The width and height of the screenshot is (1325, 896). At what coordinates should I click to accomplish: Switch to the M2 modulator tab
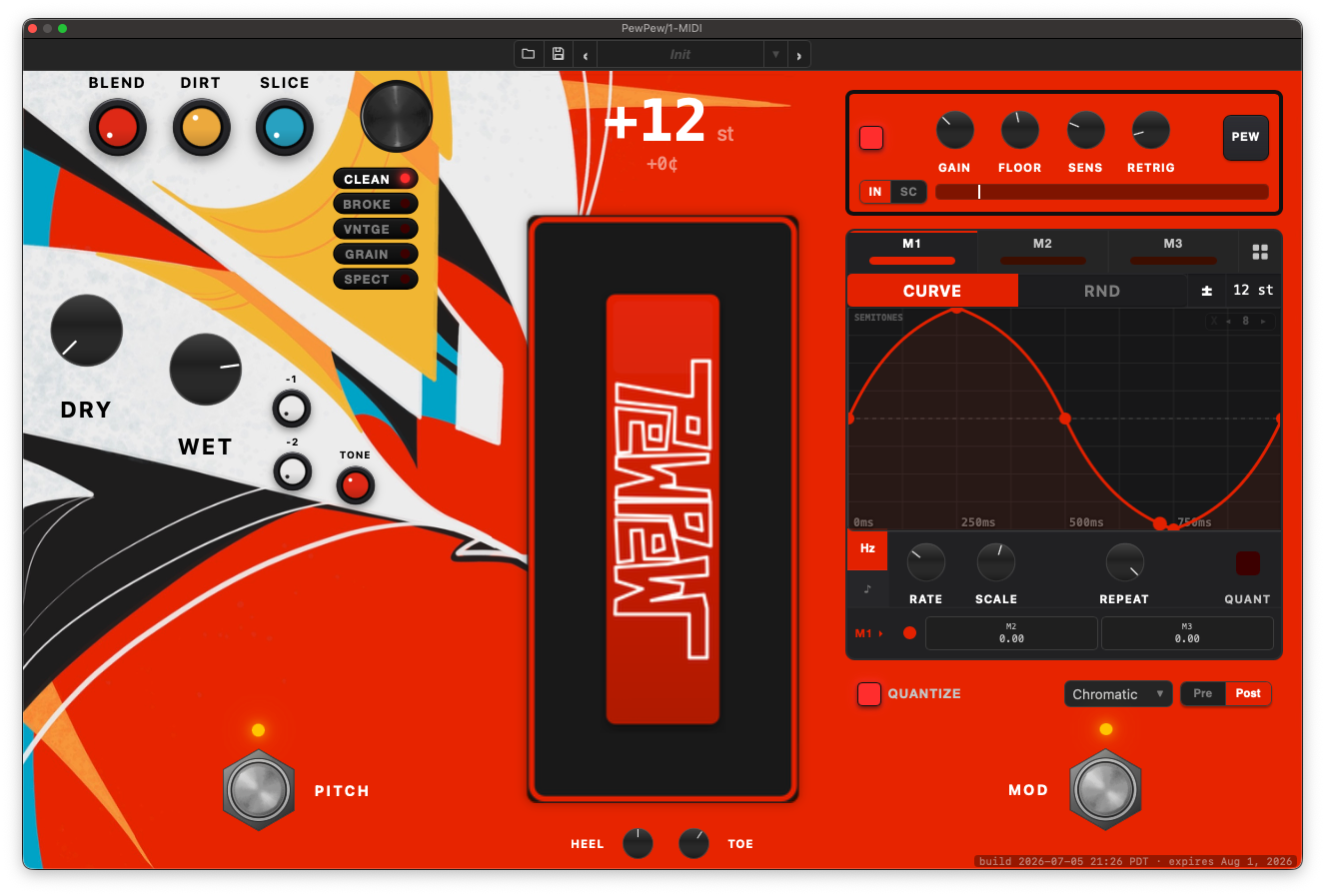tap(1042, 251)
